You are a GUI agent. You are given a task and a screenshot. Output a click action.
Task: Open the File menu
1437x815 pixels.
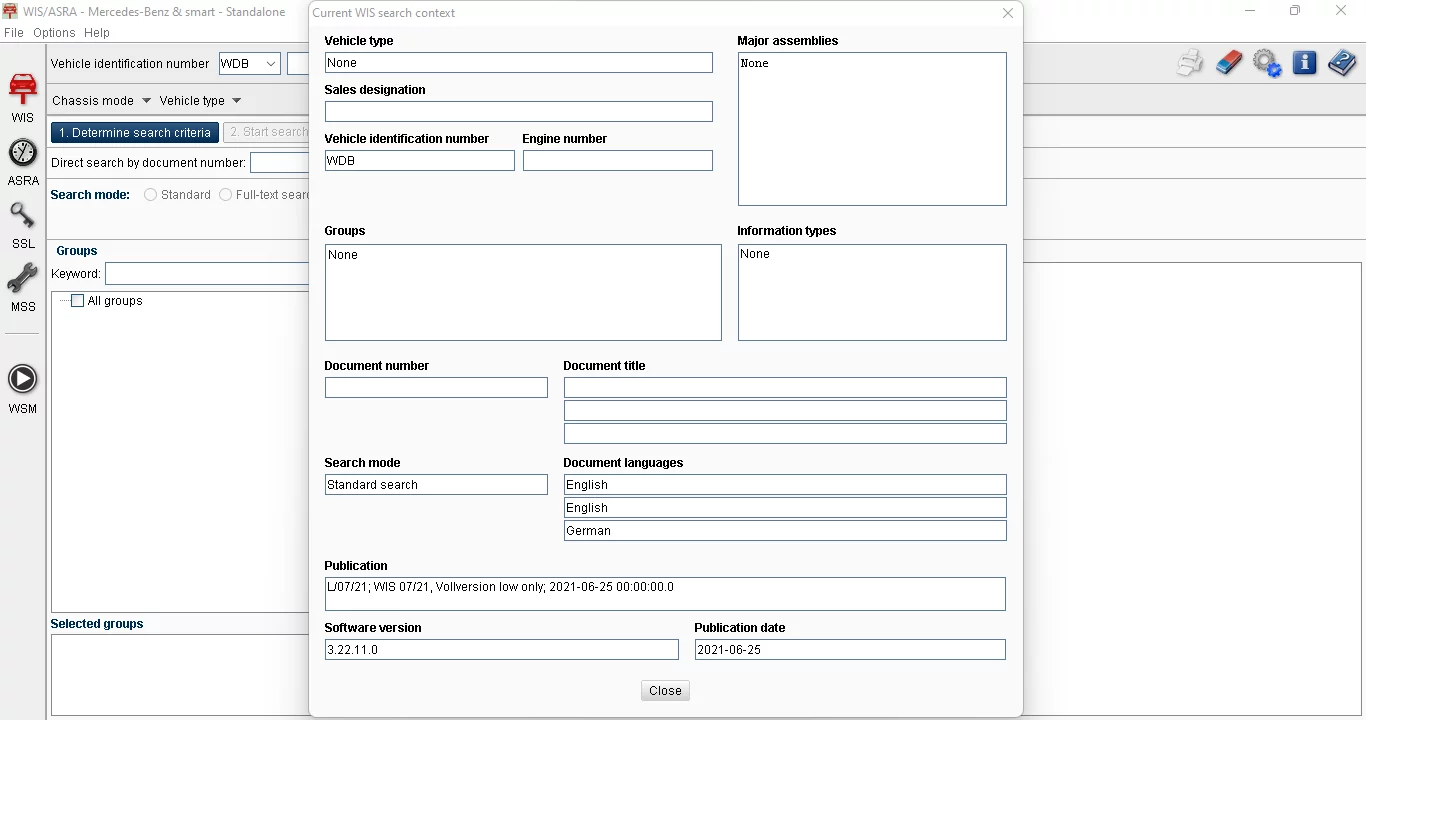[14, 33]
